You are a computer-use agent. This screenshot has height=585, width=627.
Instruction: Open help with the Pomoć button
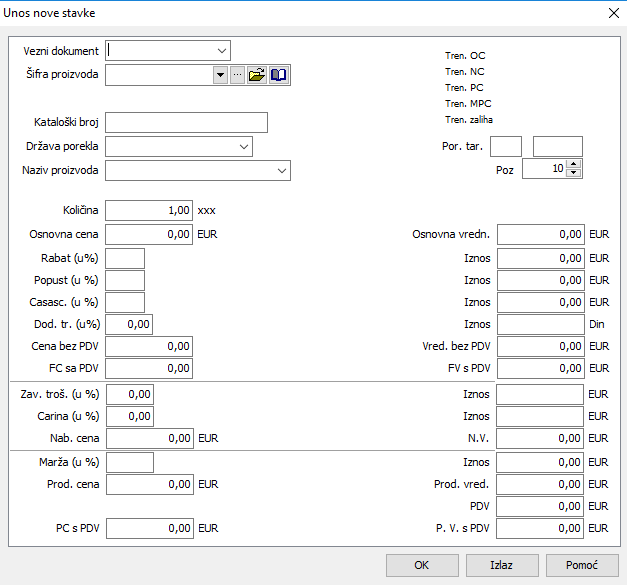tap(581, 565)
